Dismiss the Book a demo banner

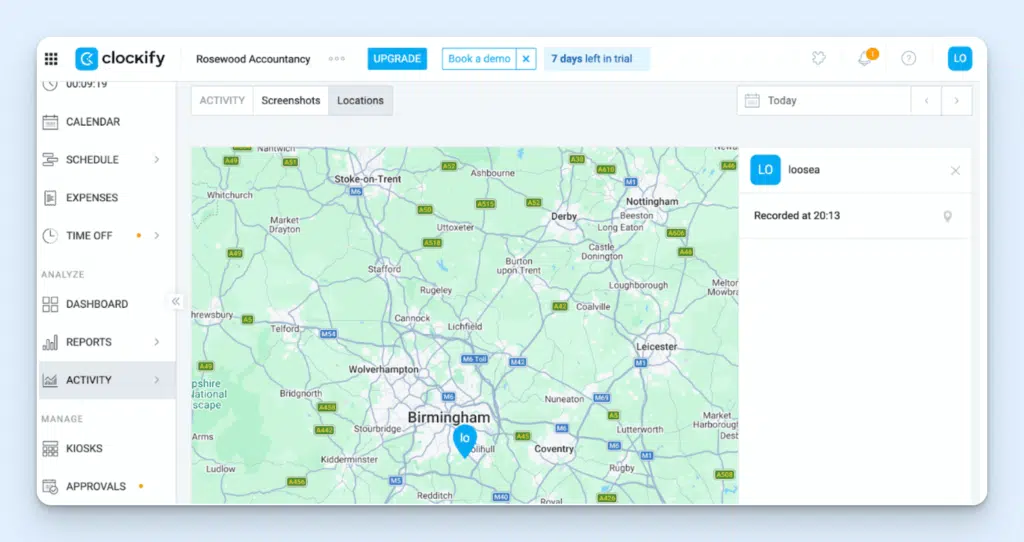[526, 59]
